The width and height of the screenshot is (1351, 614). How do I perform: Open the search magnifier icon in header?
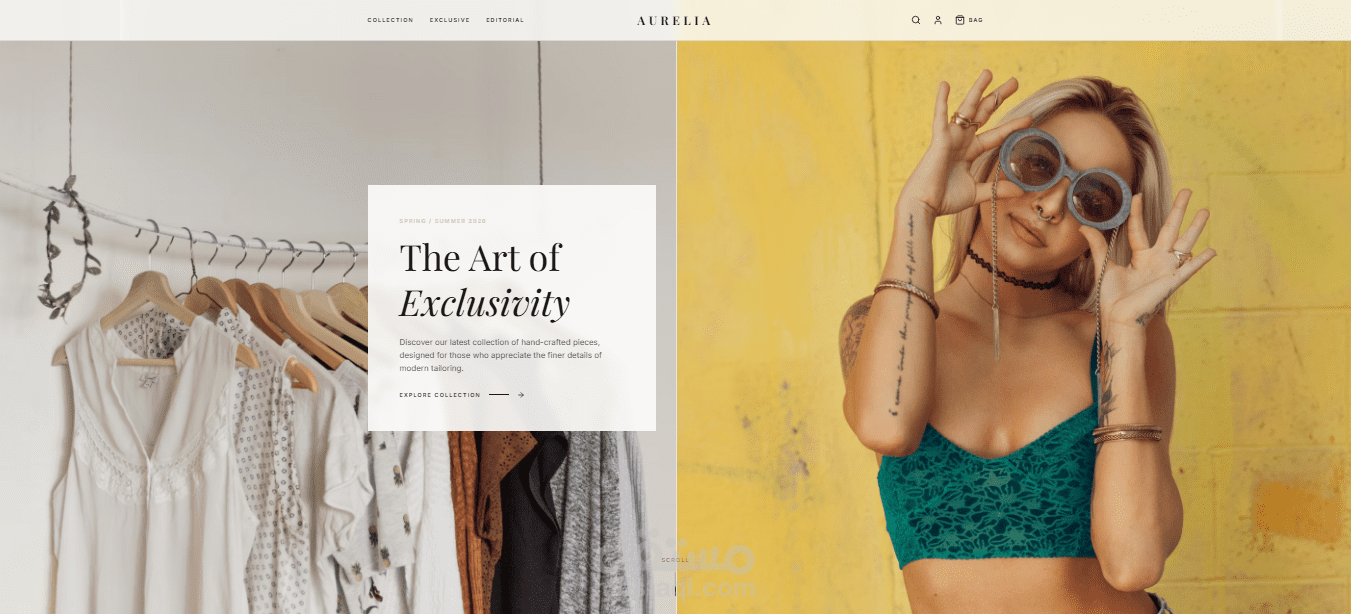pos(915,20)
